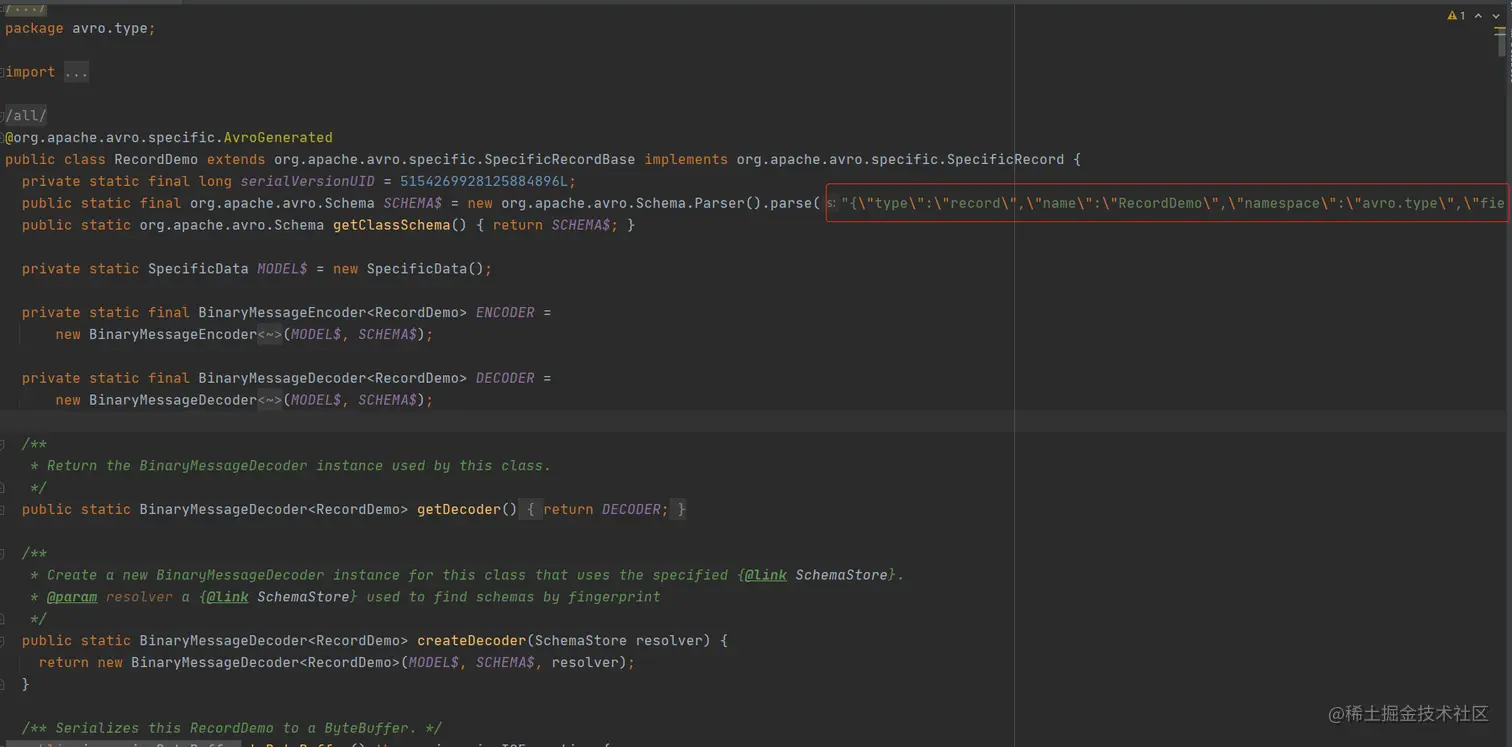The image size is (1512, 747).
Task: Click the getClassSchema method name
Action: 391,225
